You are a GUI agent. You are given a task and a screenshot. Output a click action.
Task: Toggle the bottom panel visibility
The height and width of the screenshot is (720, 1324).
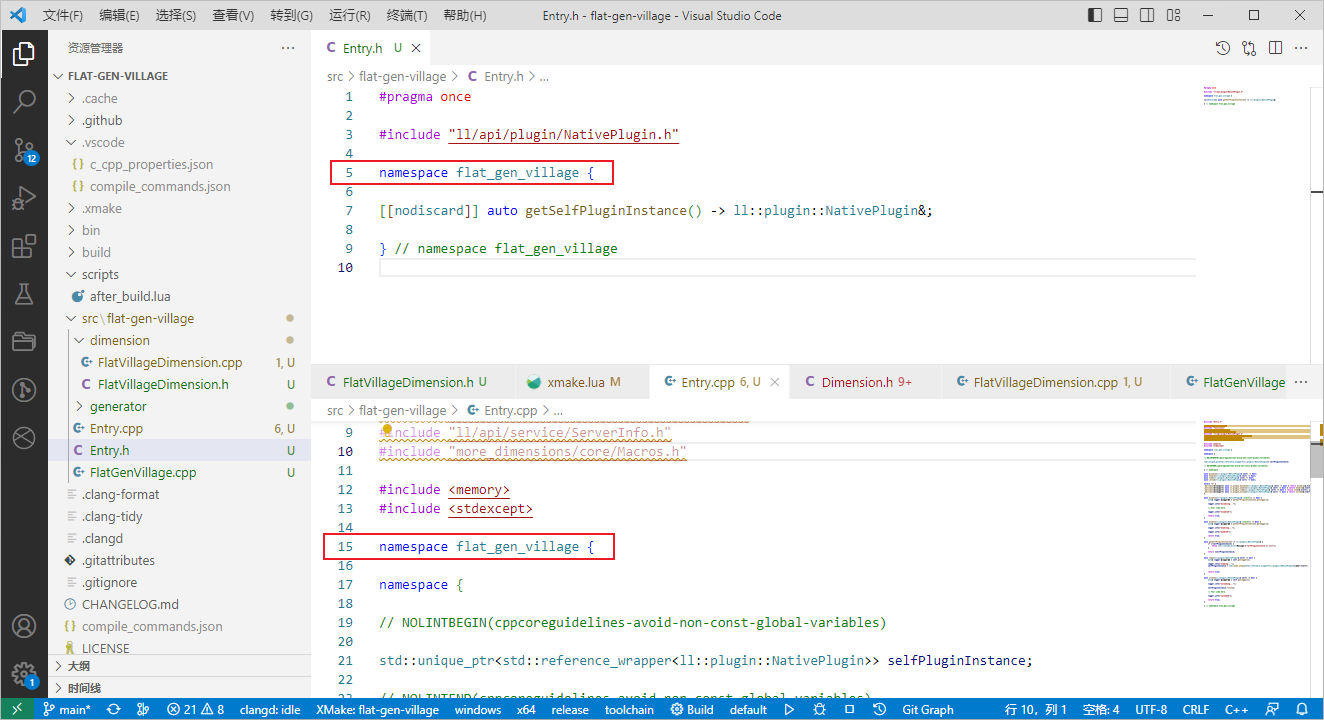tap(1121, 15)
